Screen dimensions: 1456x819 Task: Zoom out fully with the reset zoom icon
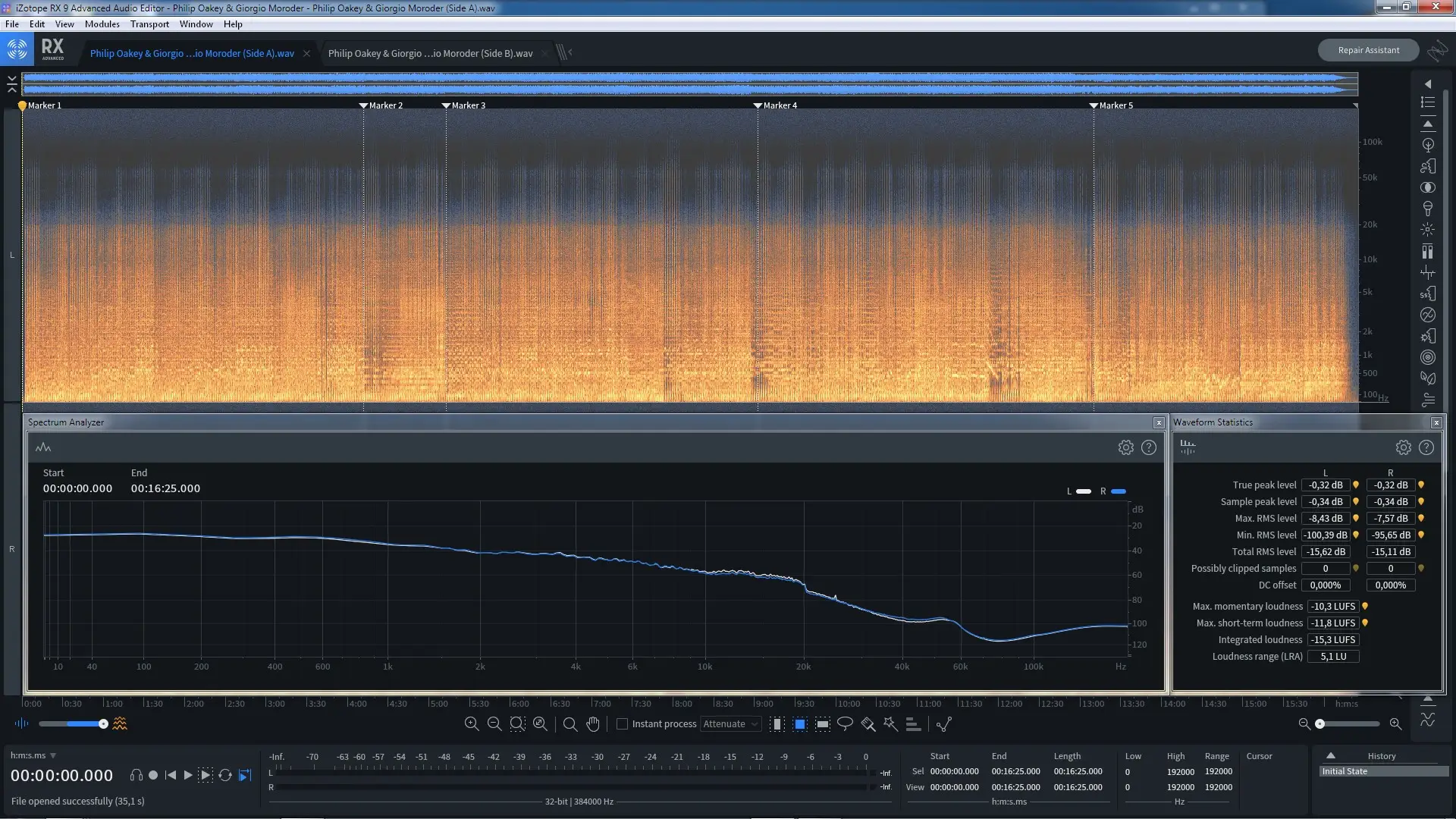[540, 724]
